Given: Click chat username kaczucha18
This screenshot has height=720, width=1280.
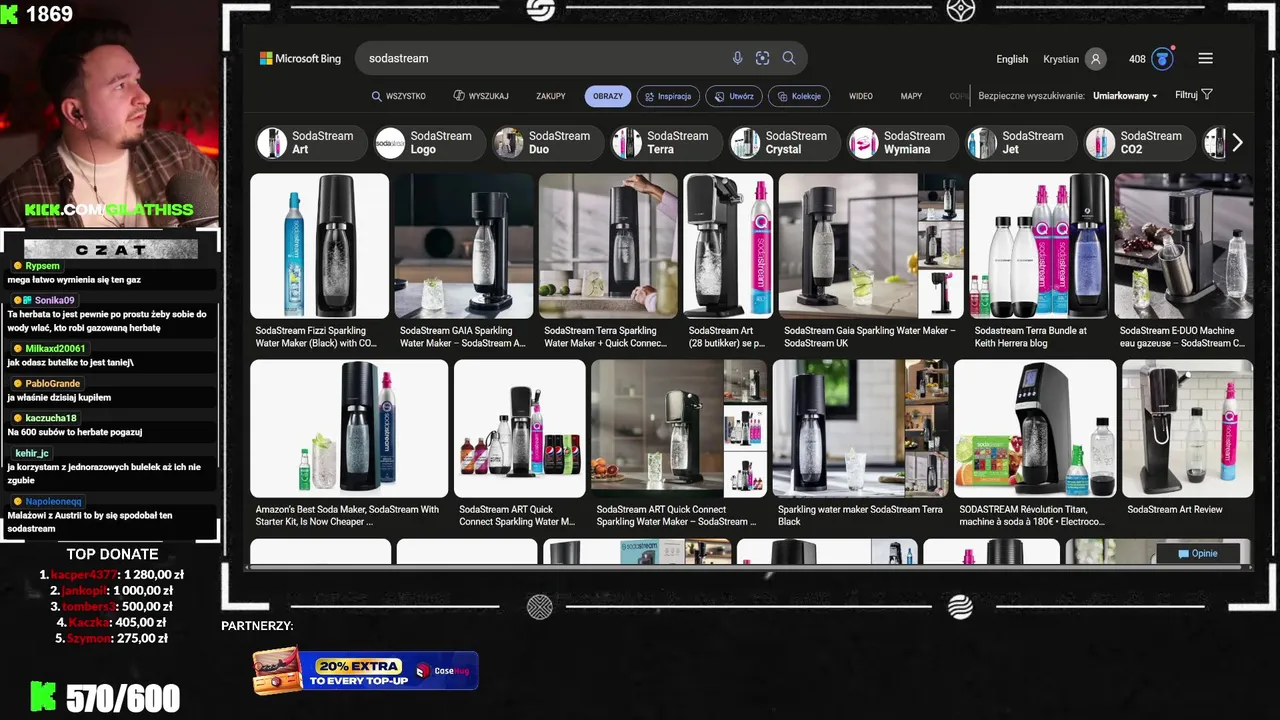Looking at the screenshot, I should 51,418.
